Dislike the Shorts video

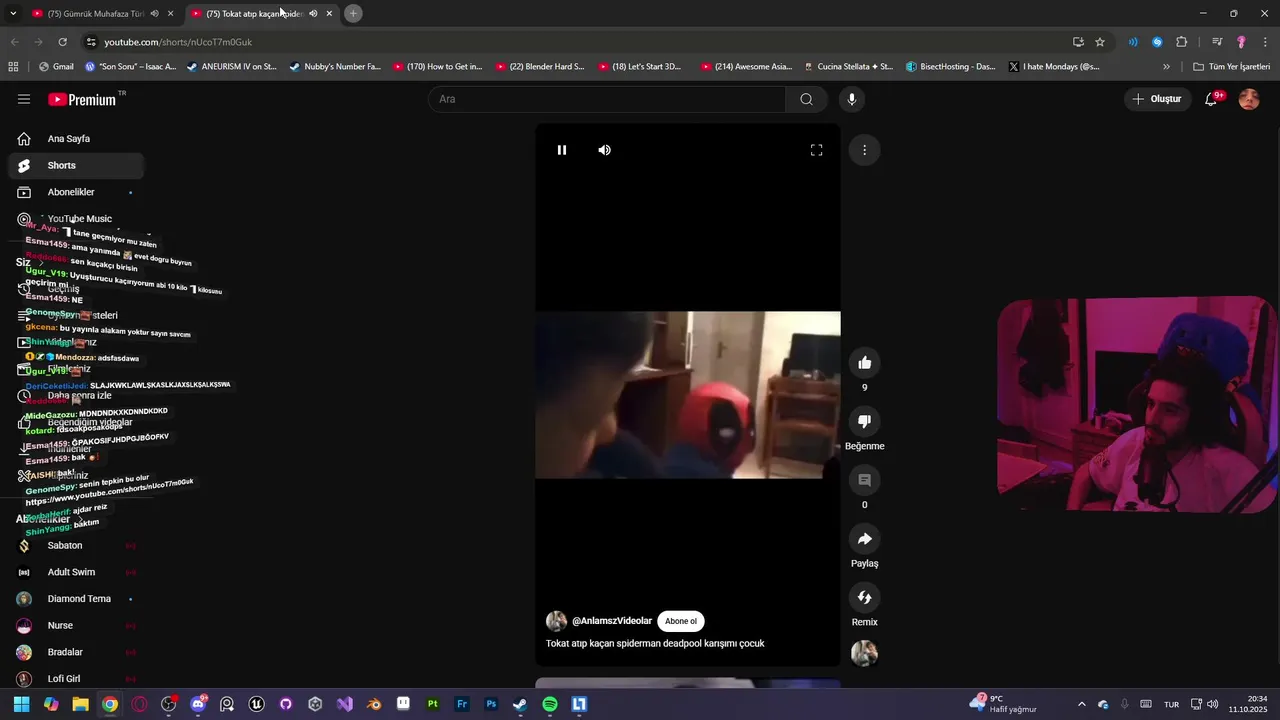(865, 421)
